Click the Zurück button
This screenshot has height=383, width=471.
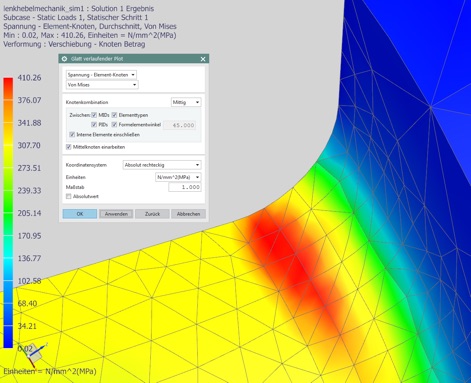tap(152, 214)
